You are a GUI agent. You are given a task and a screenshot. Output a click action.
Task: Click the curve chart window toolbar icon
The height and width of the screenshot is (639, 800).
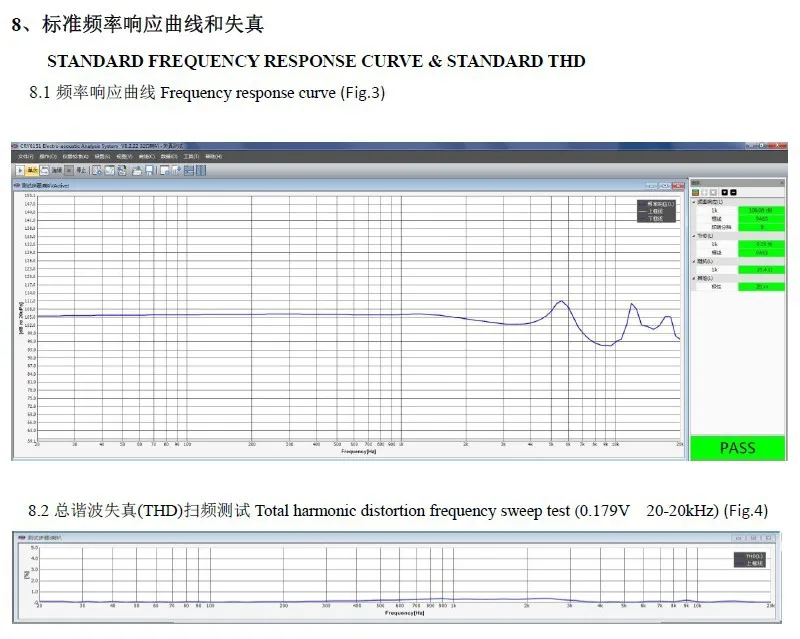[x=109, y=170]
